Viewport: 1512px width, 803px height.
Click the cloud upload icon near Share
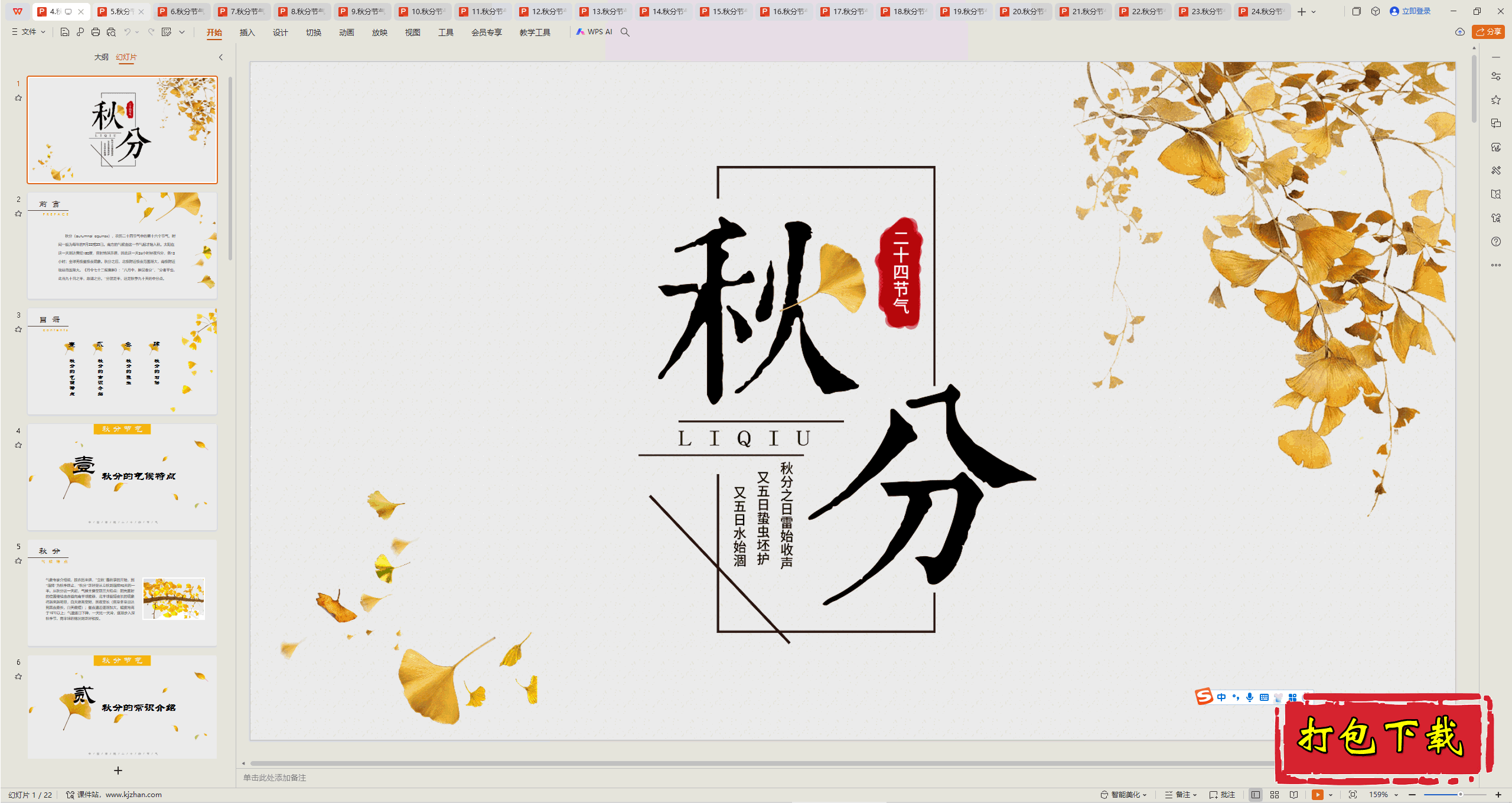tap(1460, 32)
